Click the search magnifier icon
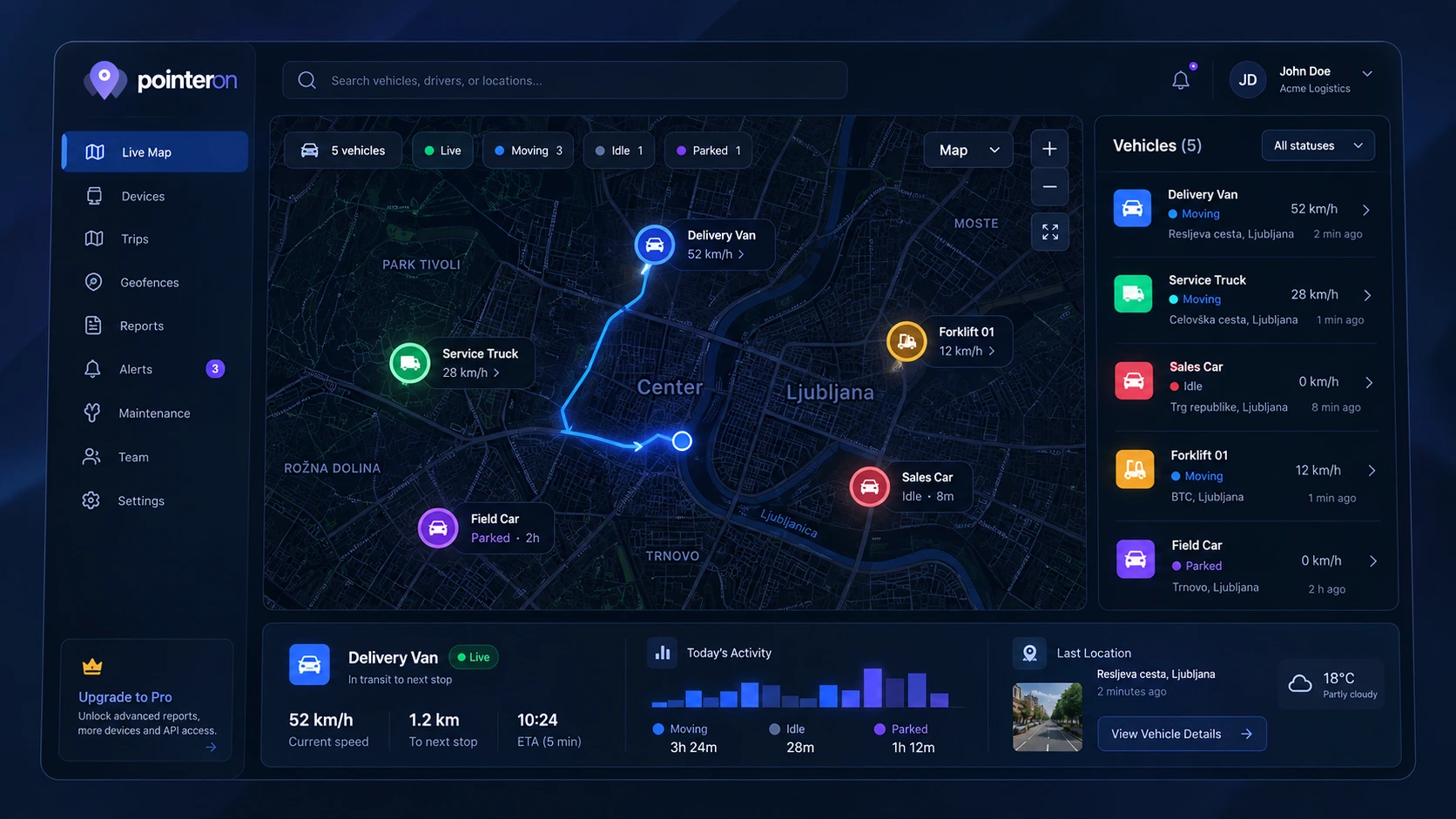This screenshot has width=1456, height=819. click(x=307, y=80)
